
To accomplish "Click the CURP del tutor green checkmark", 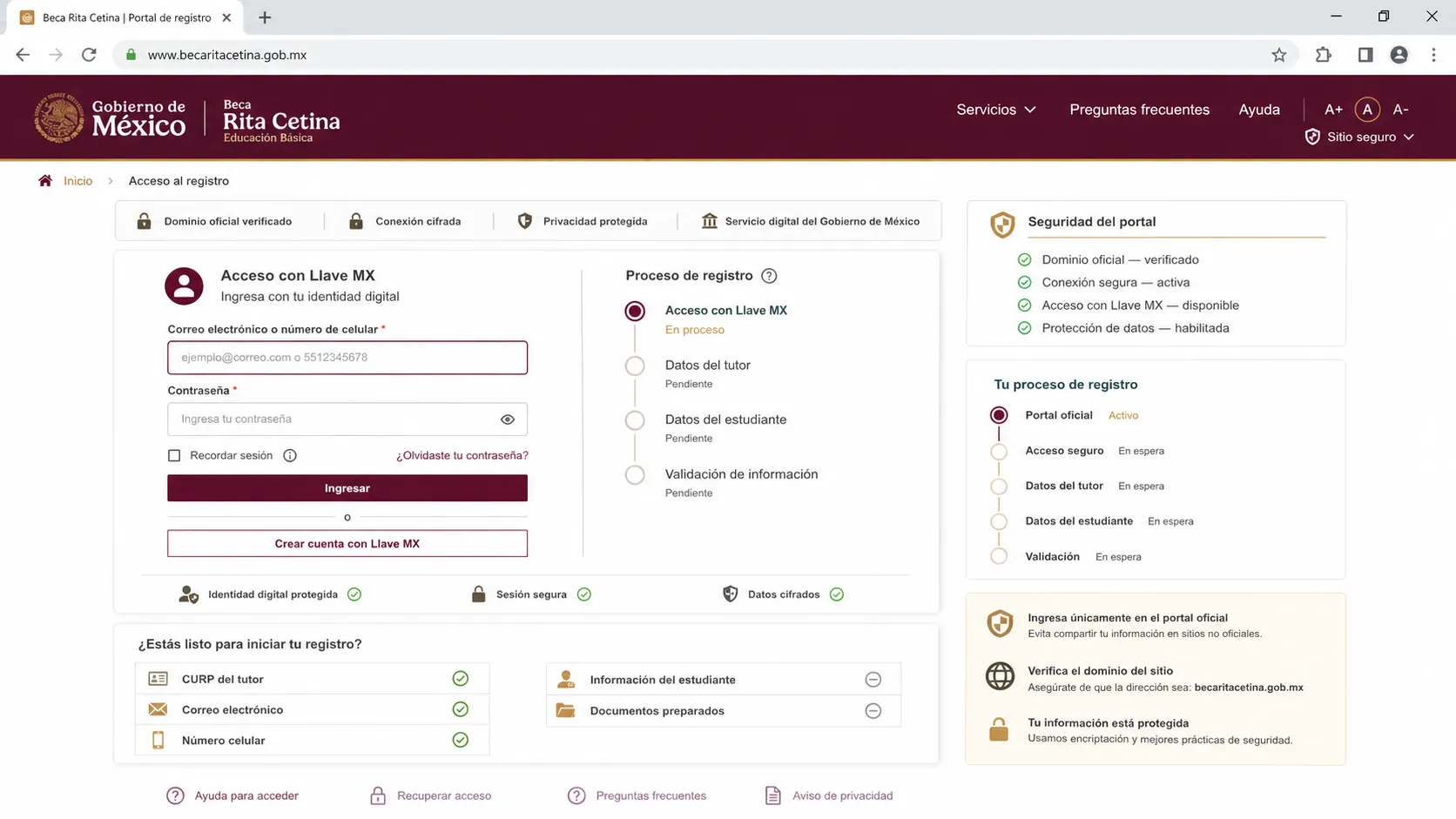I will pyautogui.click(x=461, y=679).
